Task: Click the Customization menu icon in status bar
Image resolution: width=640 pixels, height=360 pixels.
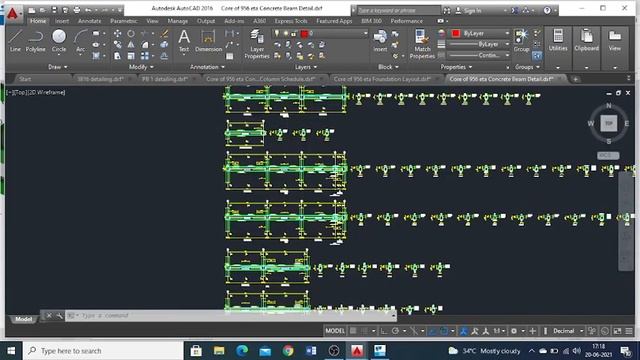Action: tap(629, 331)
